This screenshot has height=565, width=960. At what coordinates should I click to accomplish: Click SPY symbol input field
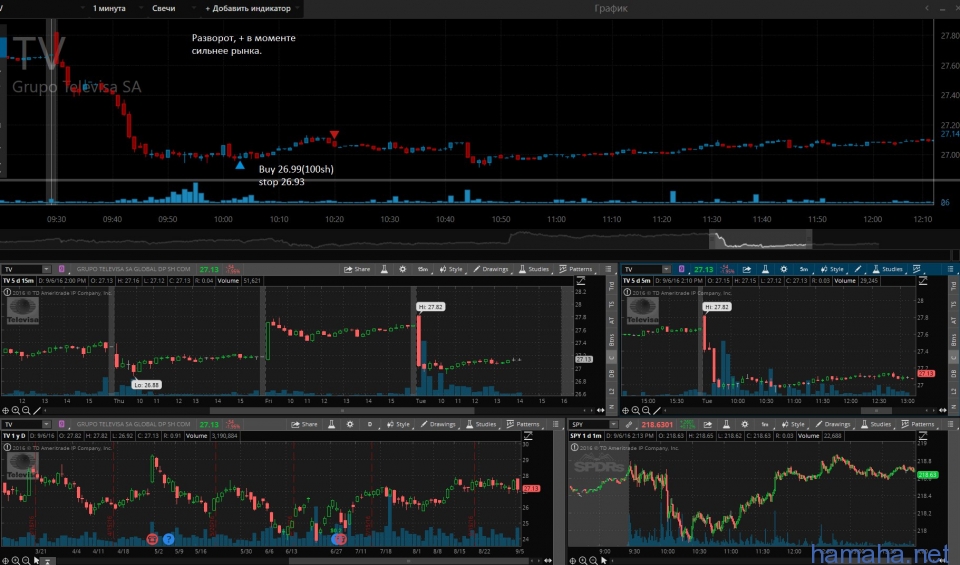click(x=590, y=424)
